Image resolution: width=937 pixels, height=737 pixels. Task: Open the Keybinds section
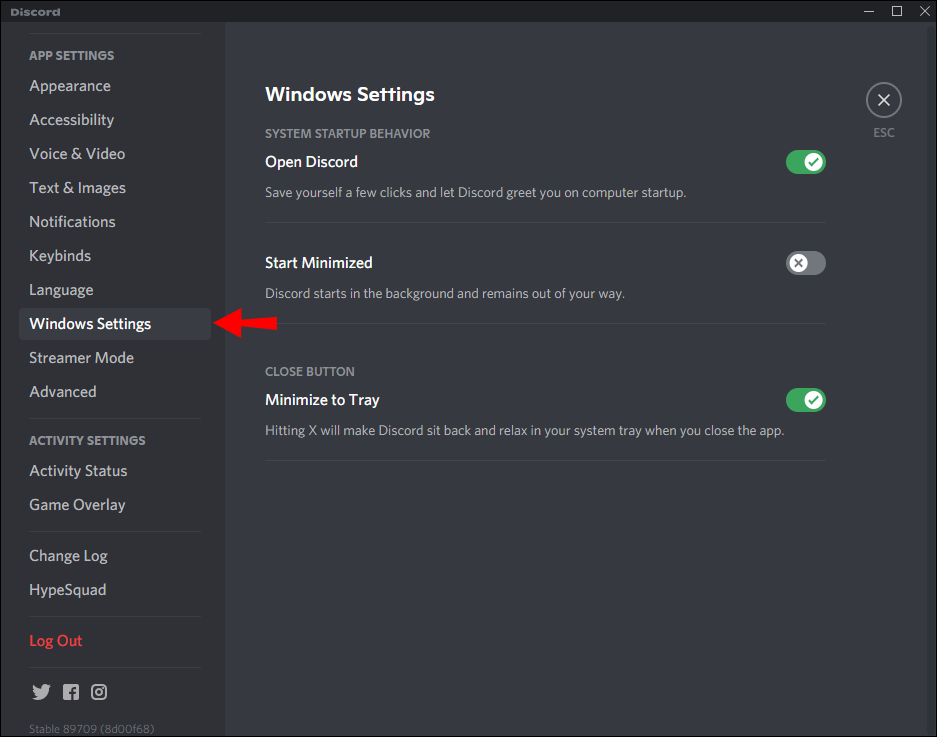point(60,256)
